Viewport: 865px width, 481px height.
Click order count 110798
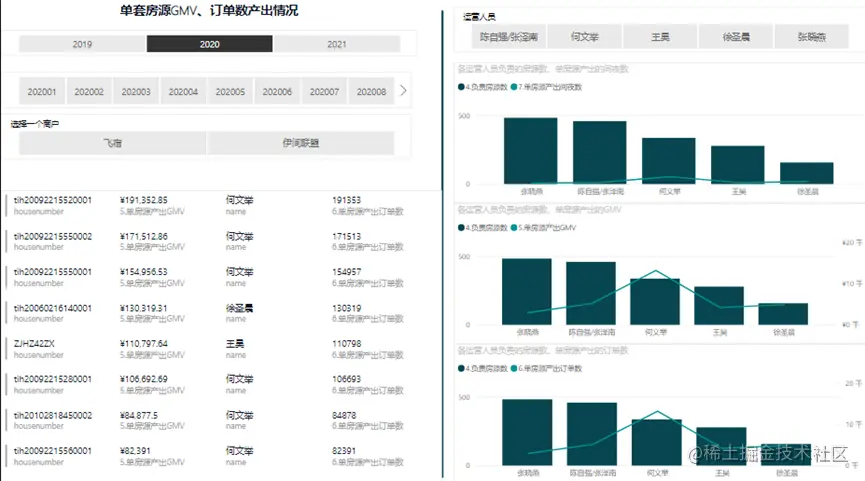coord(346,344)
